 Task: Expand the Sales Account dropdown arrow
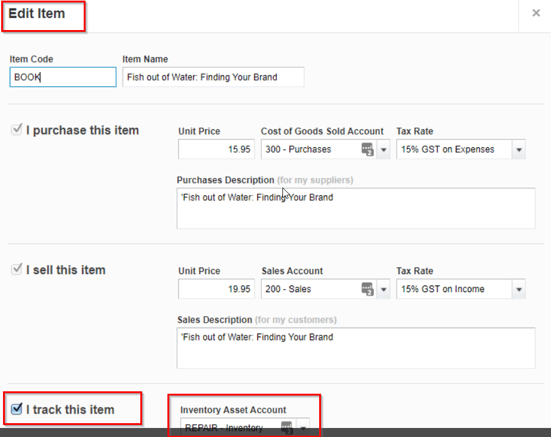click(x=383, y=289)
